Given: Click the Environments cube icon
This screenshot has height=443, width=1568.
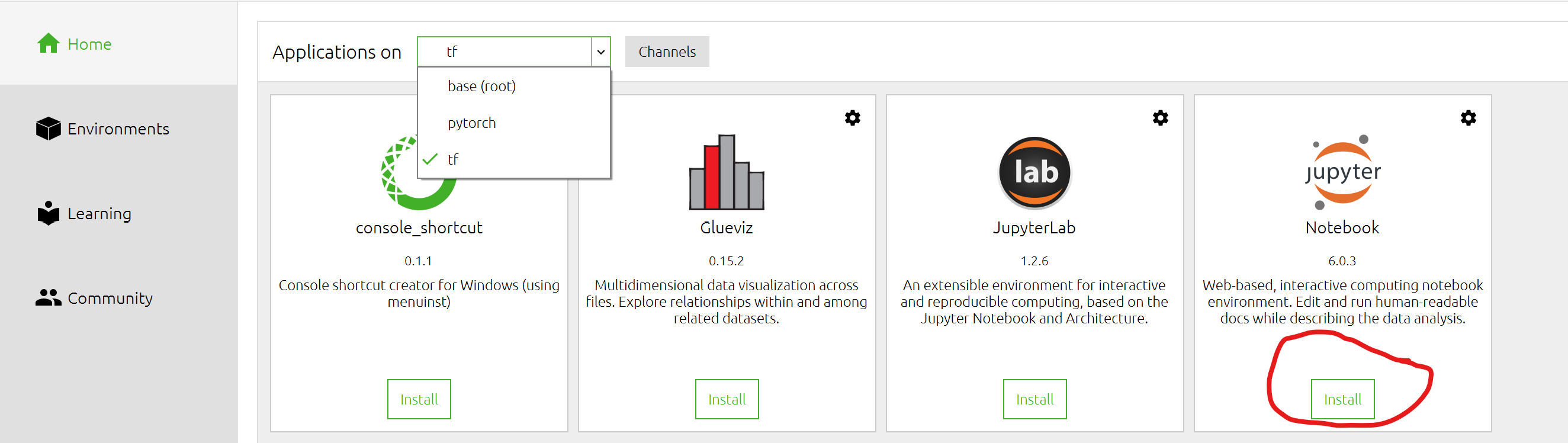Looking at the screenshot, I should click(48, 129).
